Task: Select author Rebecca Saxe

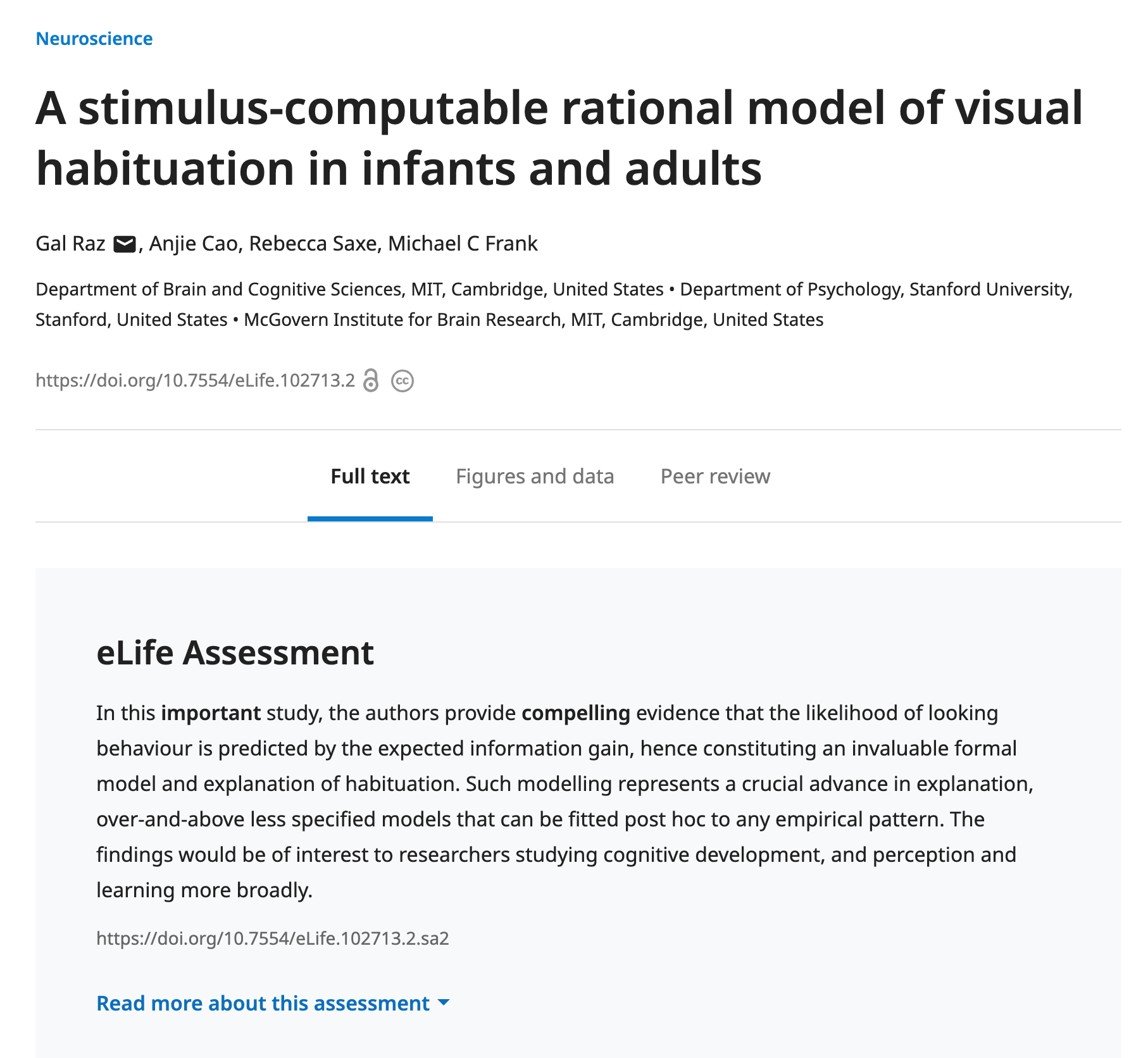Action: point(313,244)
